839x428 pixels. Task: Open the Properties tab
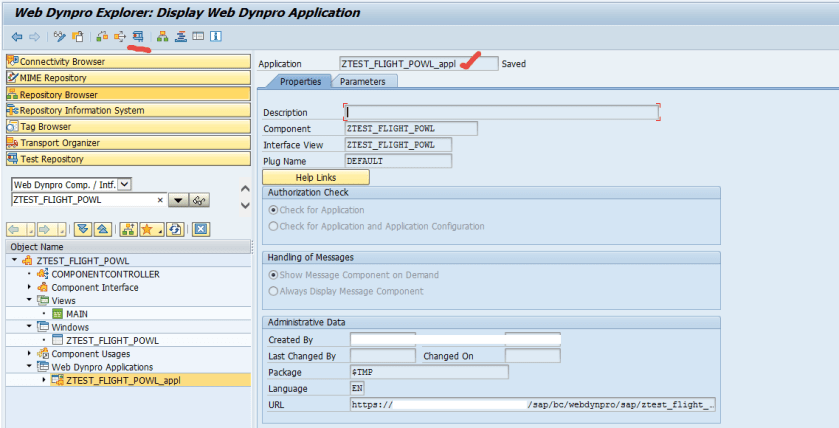299,81
